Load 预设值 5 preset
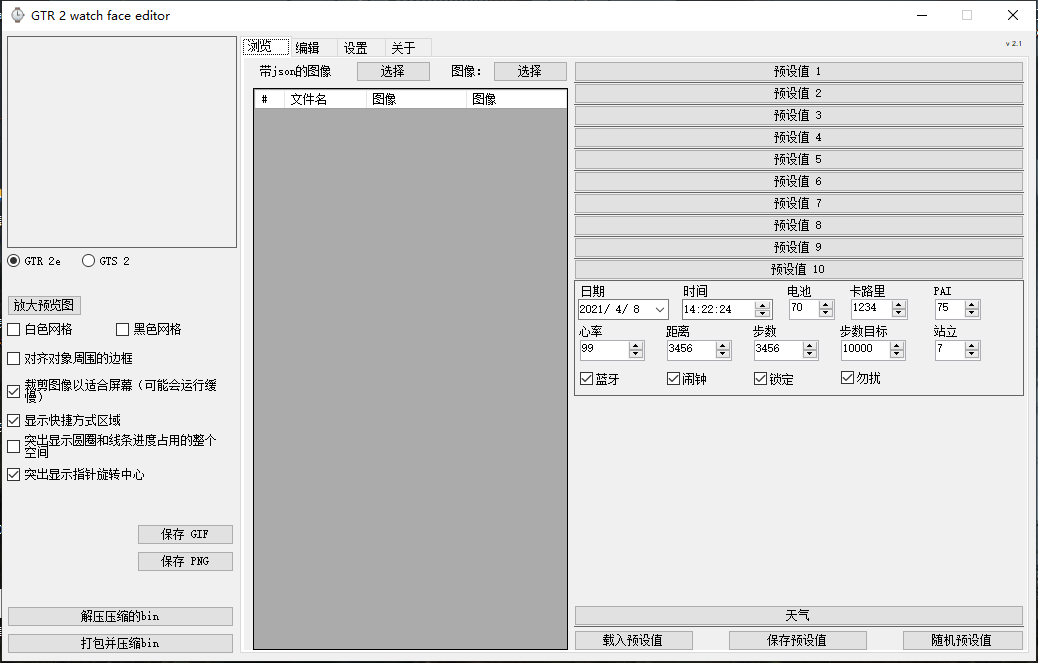1038x663 pixels. pos(798,159)
